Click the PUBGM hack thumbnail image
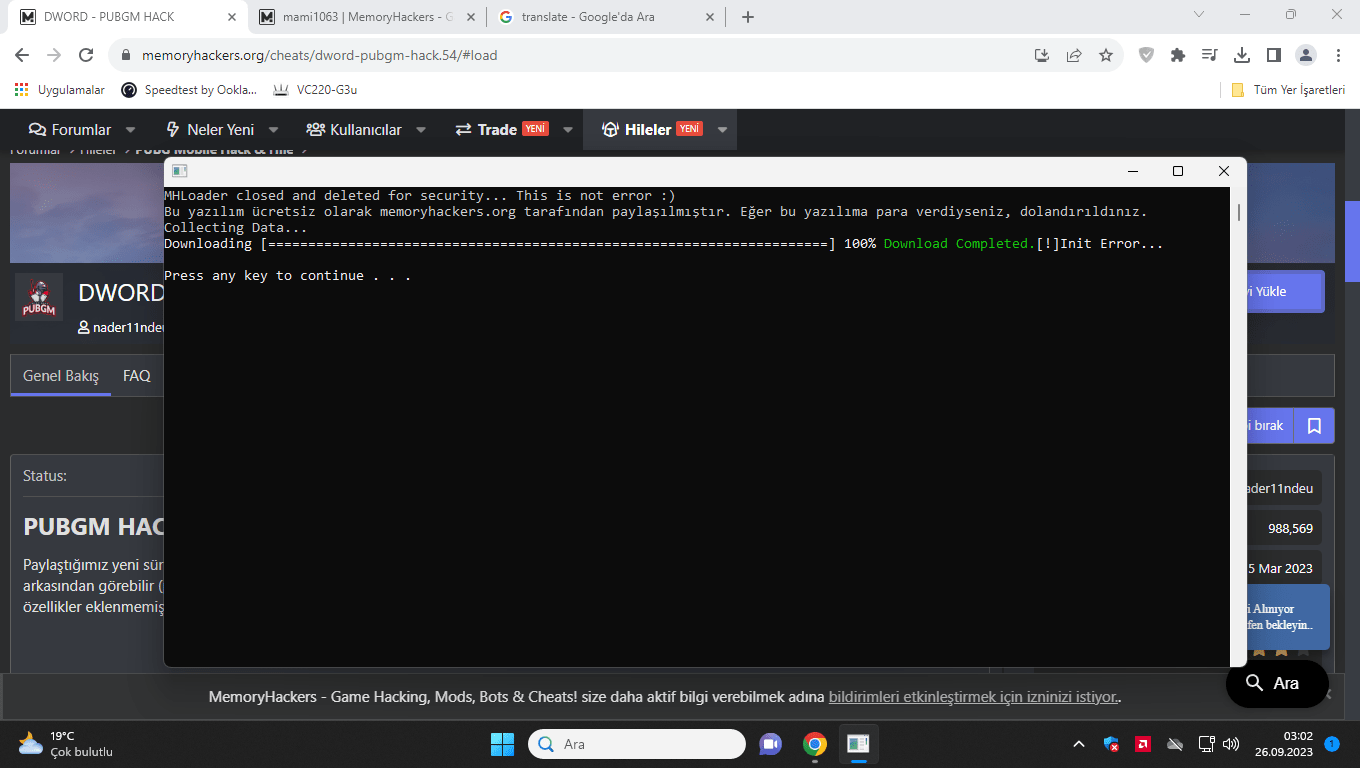This screenshot has height=768, width=1360. (39, 297)
